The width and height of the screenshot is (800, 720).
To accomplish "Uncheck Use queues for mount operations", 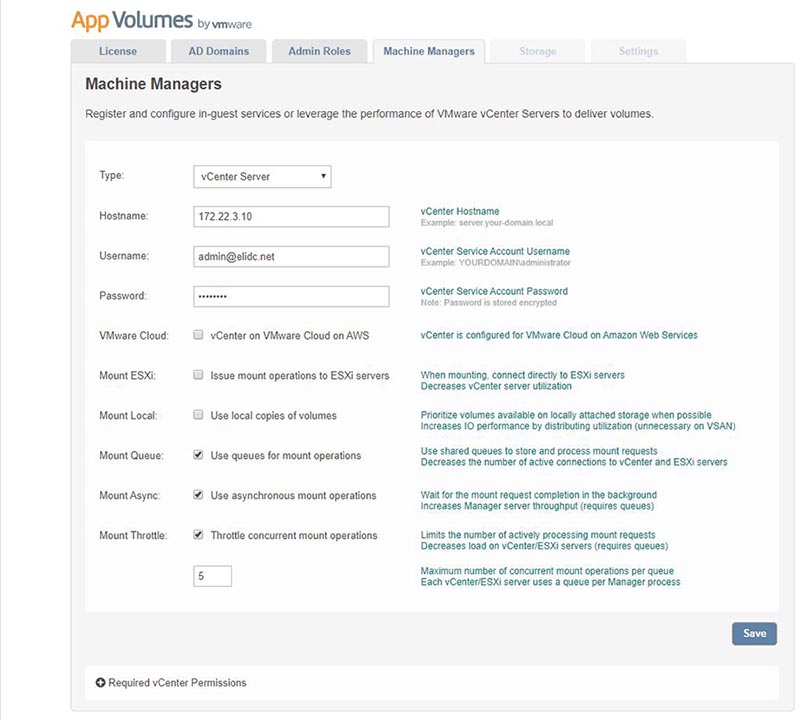I will (x=199, y=456).
